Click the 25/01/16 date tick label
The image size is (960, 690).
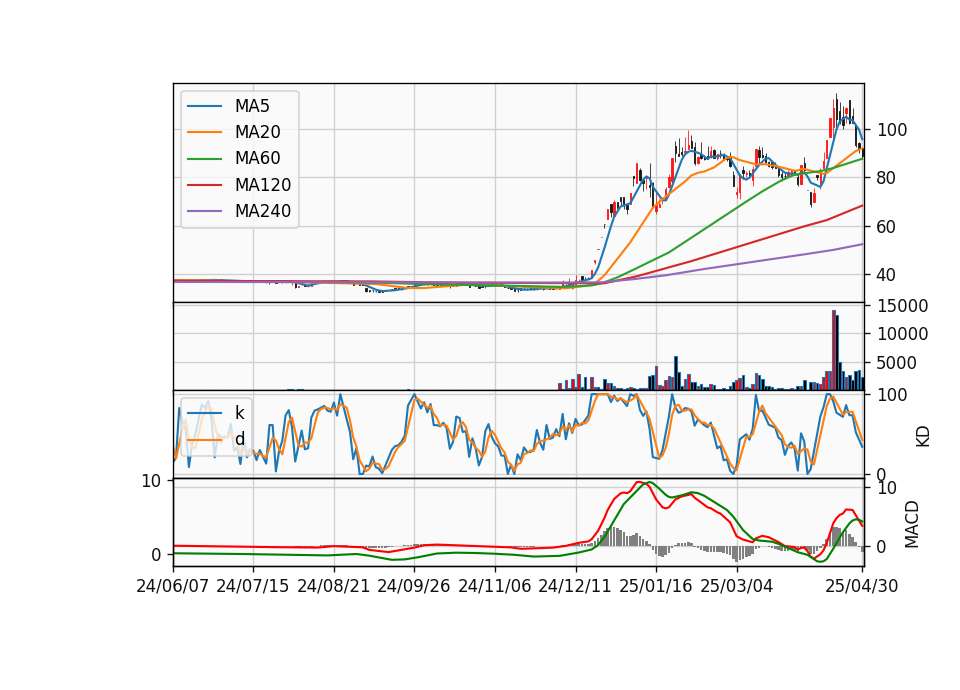(656, 587)
